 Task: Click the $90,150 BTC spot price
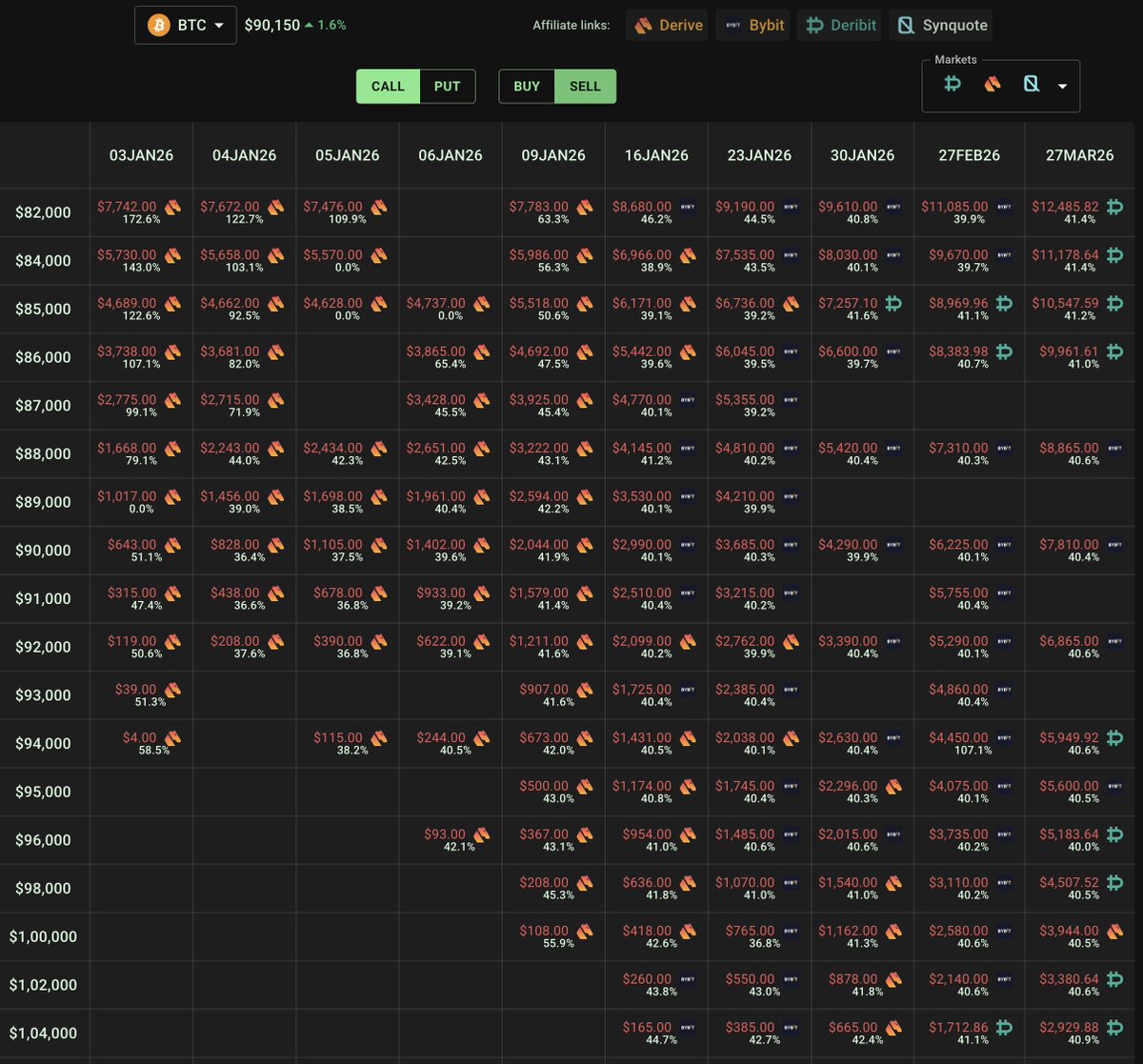(272, 25)
